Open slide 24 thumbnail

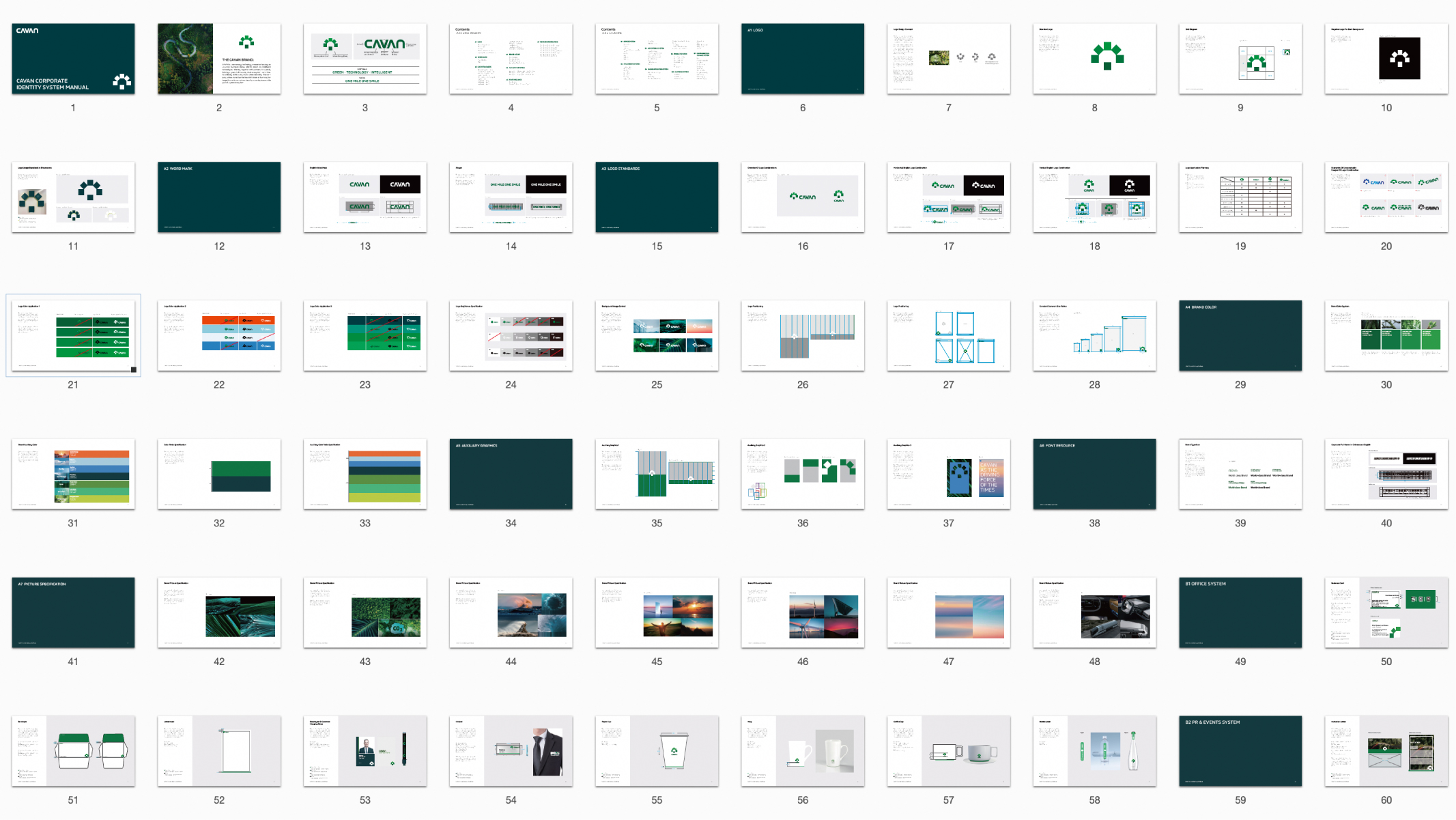click(x=511, y=336)
